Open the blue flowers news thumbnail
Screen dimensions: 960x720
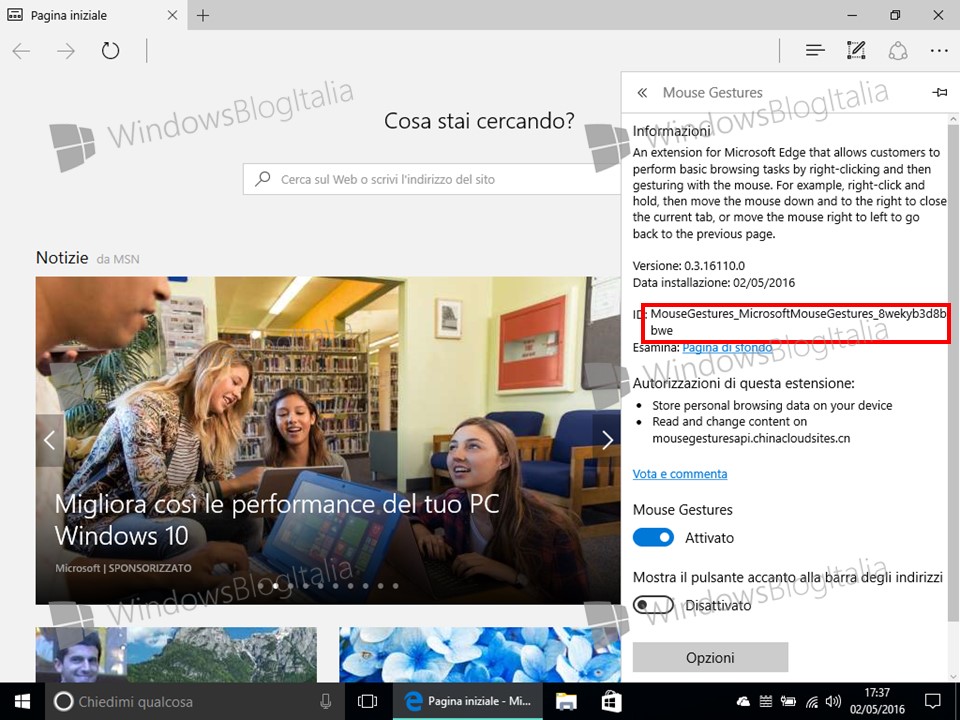pyautogui.click(x=480, y=654)
